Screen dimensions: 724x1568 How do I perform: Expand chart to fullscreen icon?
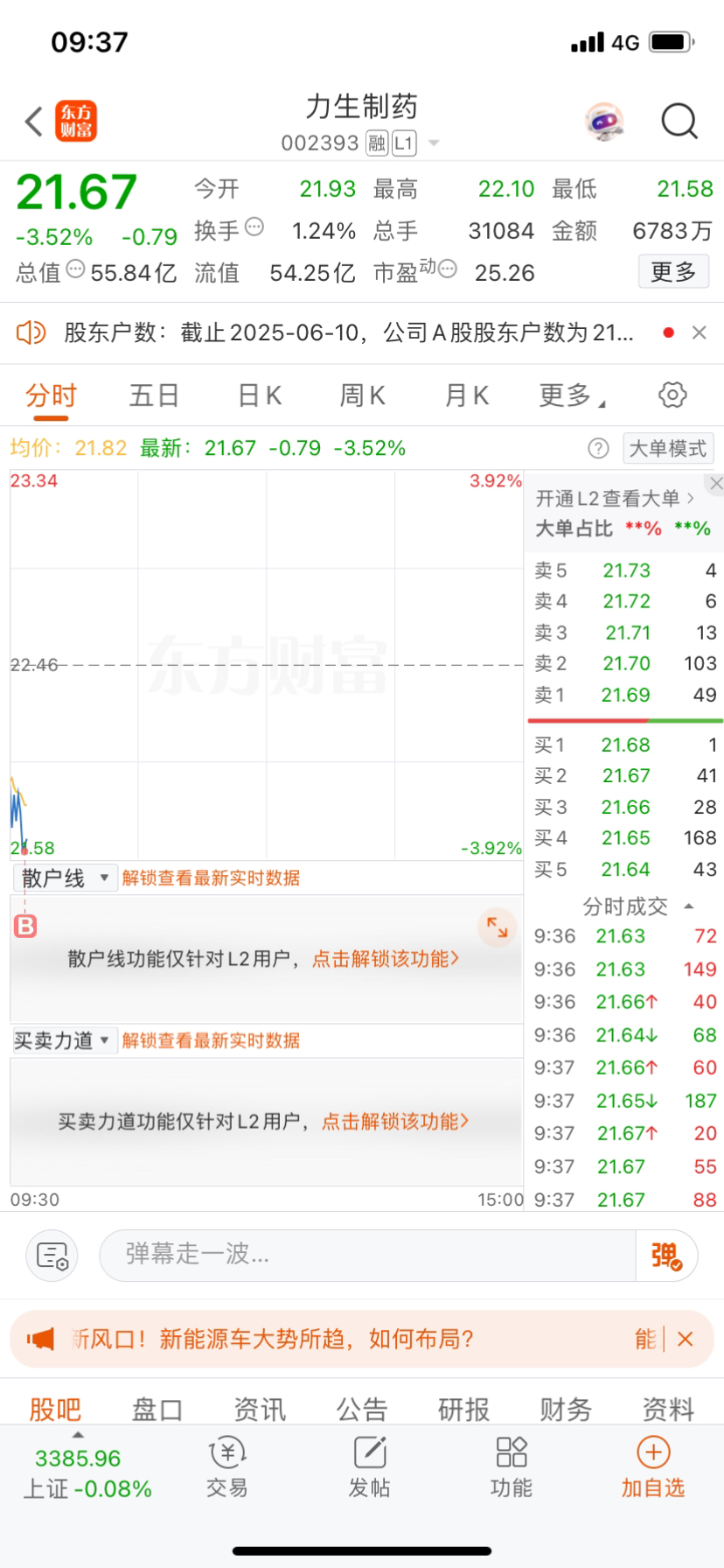click(498, 927)
